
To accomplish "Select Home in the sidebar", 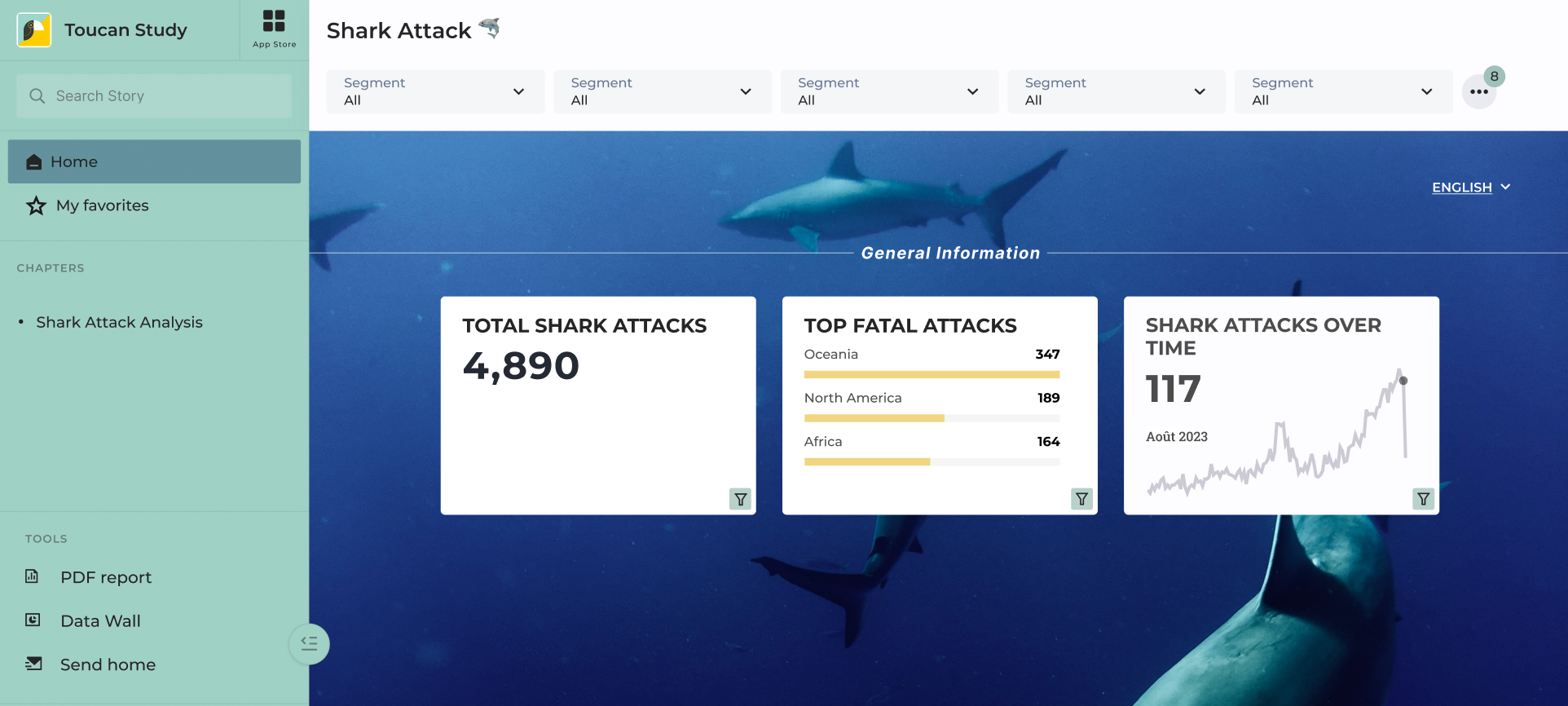I will [x=154, y=161].
